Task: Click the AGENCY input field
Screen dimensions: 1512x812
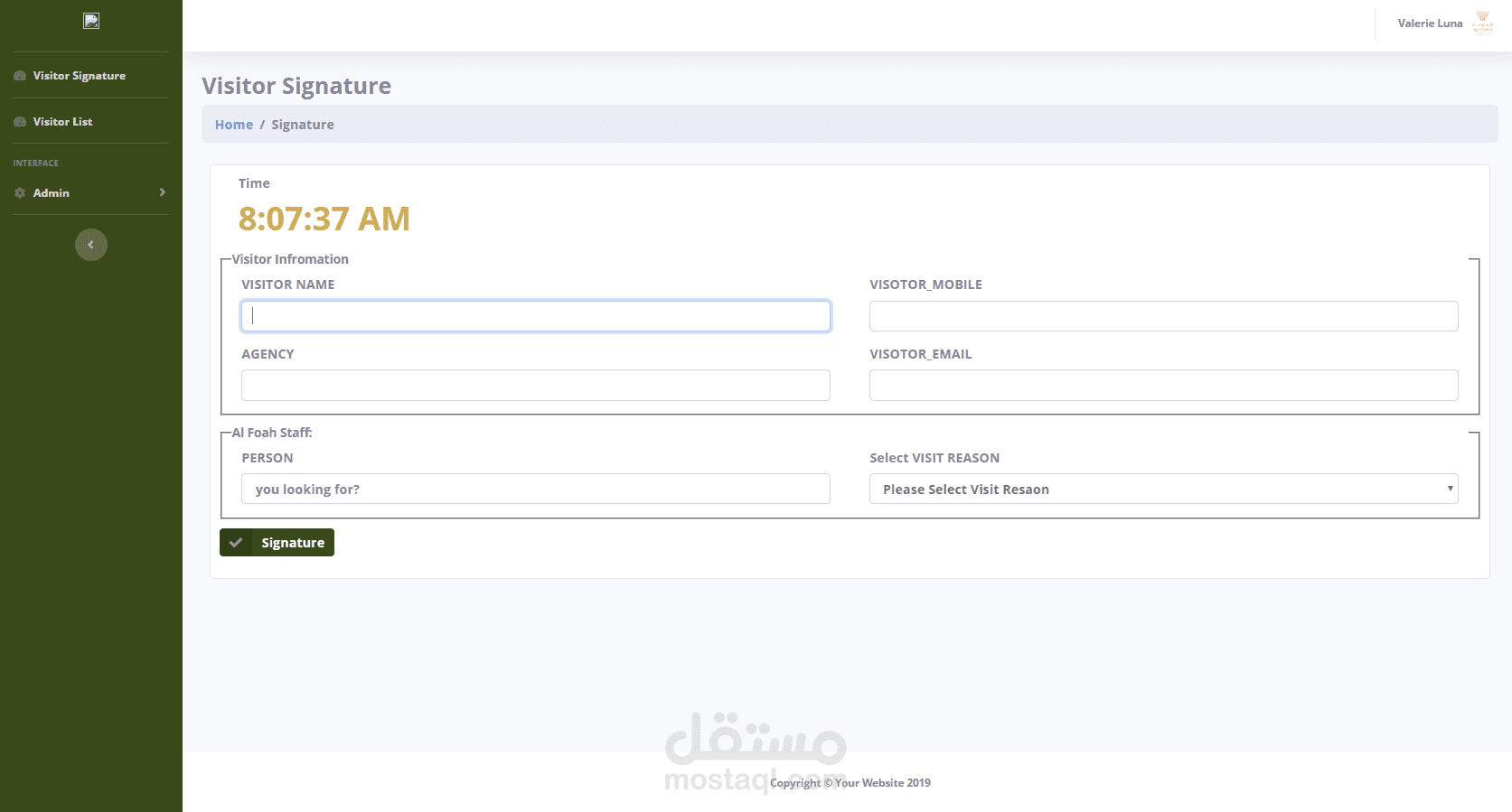Action: [536, 385]
